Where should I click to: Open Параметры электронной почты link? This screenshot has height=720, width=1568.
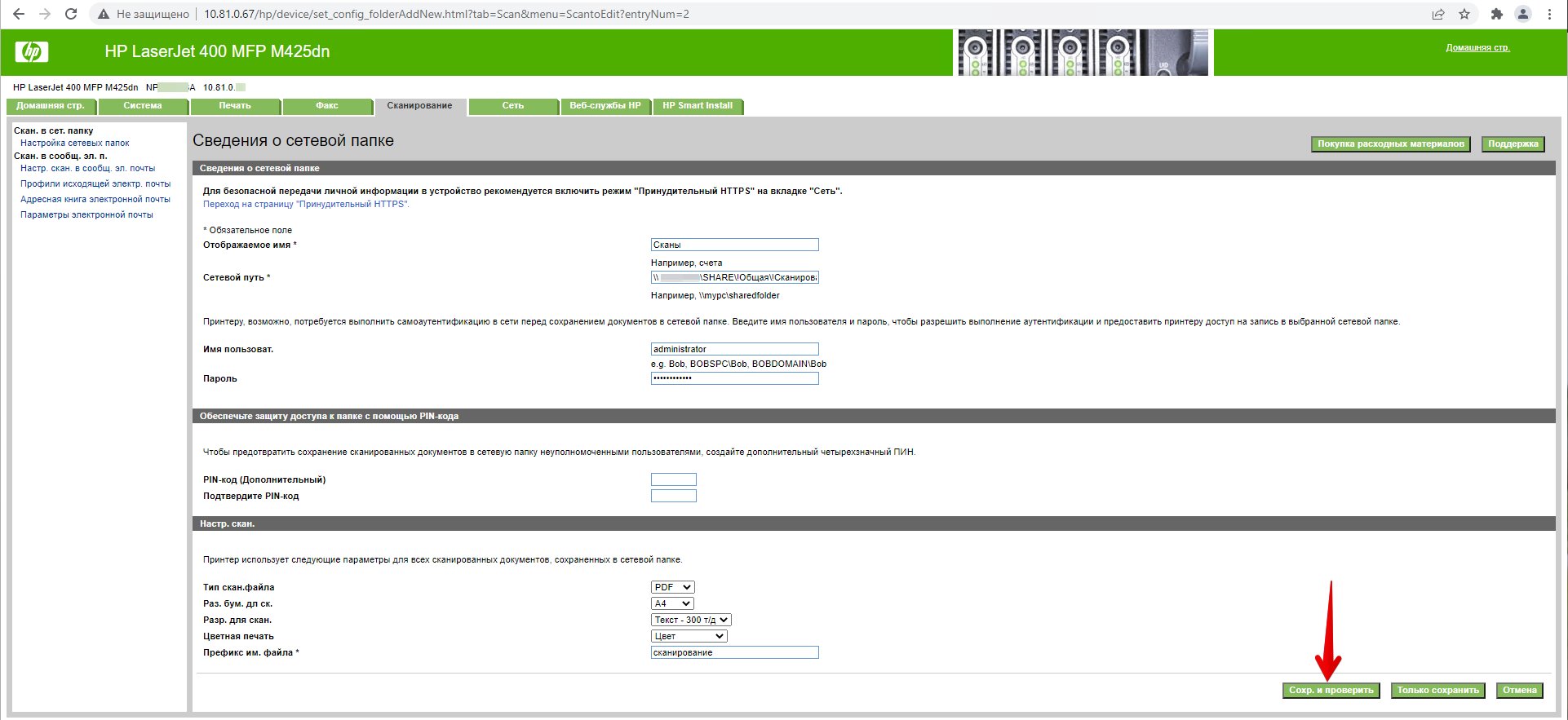86,214
